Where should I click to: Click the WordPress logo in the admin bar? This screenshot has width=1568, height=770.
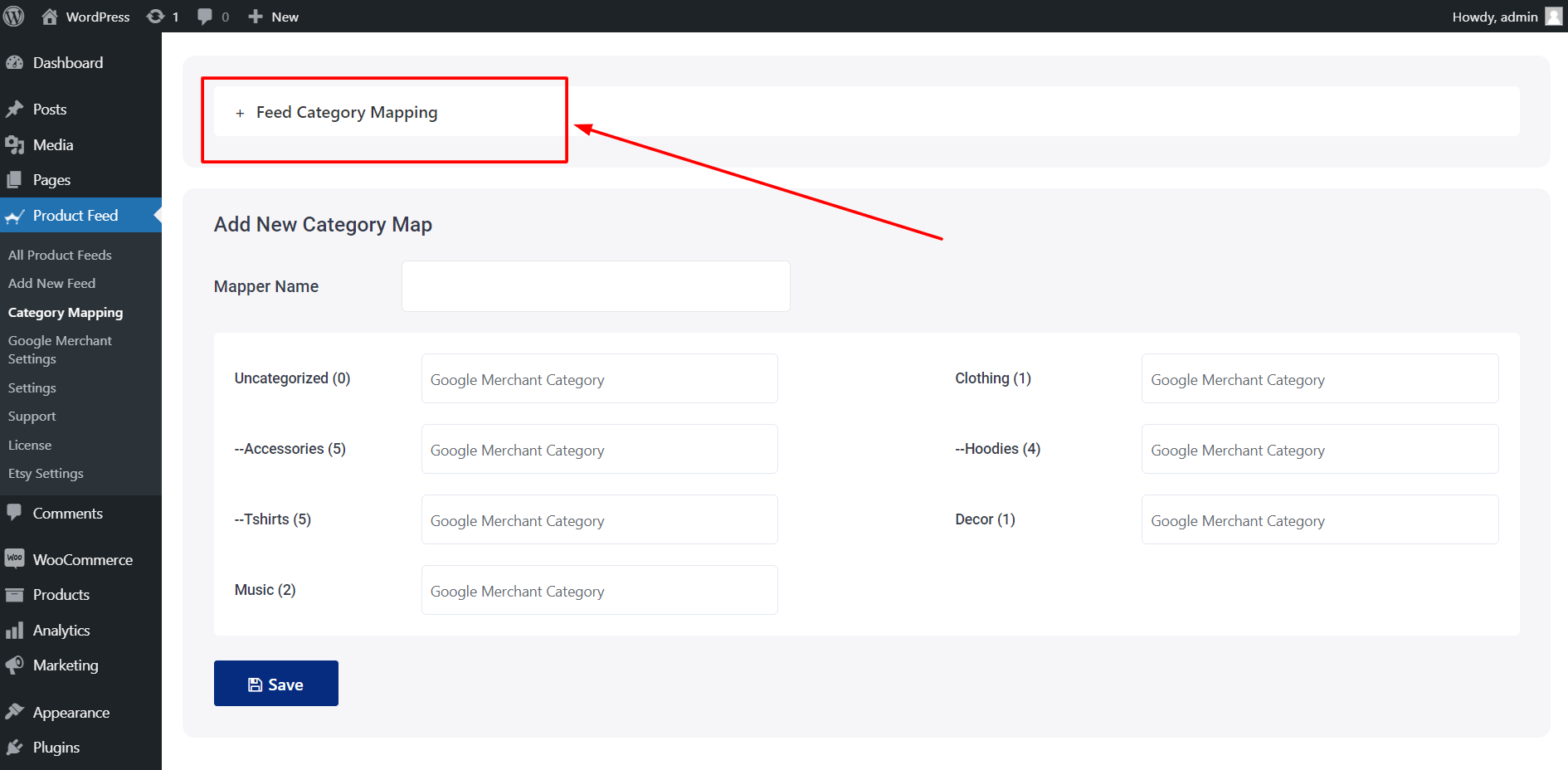14,16
